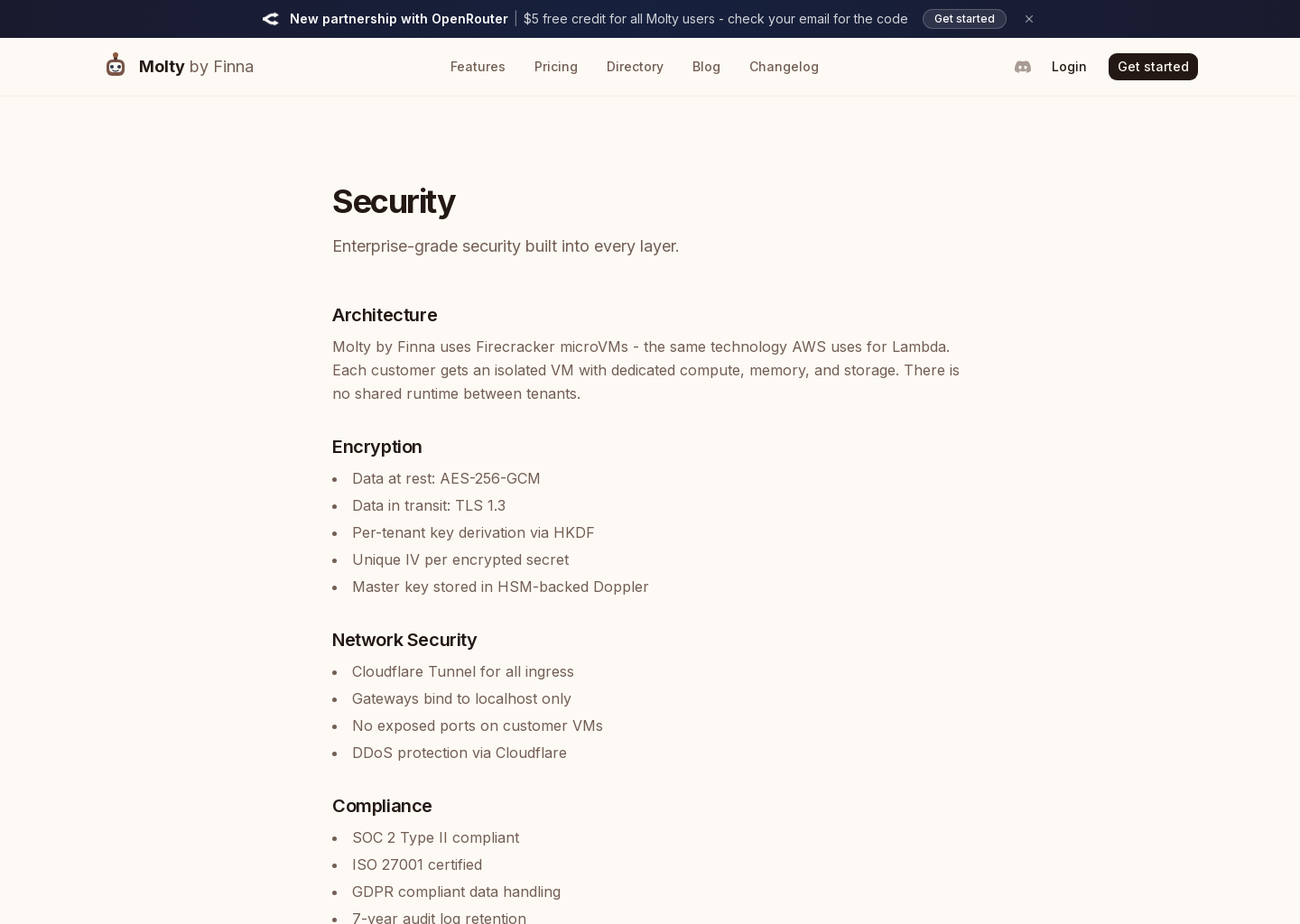Click the share icon in the announcement banner
The image size is (1300, 924).
click(270, 18)
